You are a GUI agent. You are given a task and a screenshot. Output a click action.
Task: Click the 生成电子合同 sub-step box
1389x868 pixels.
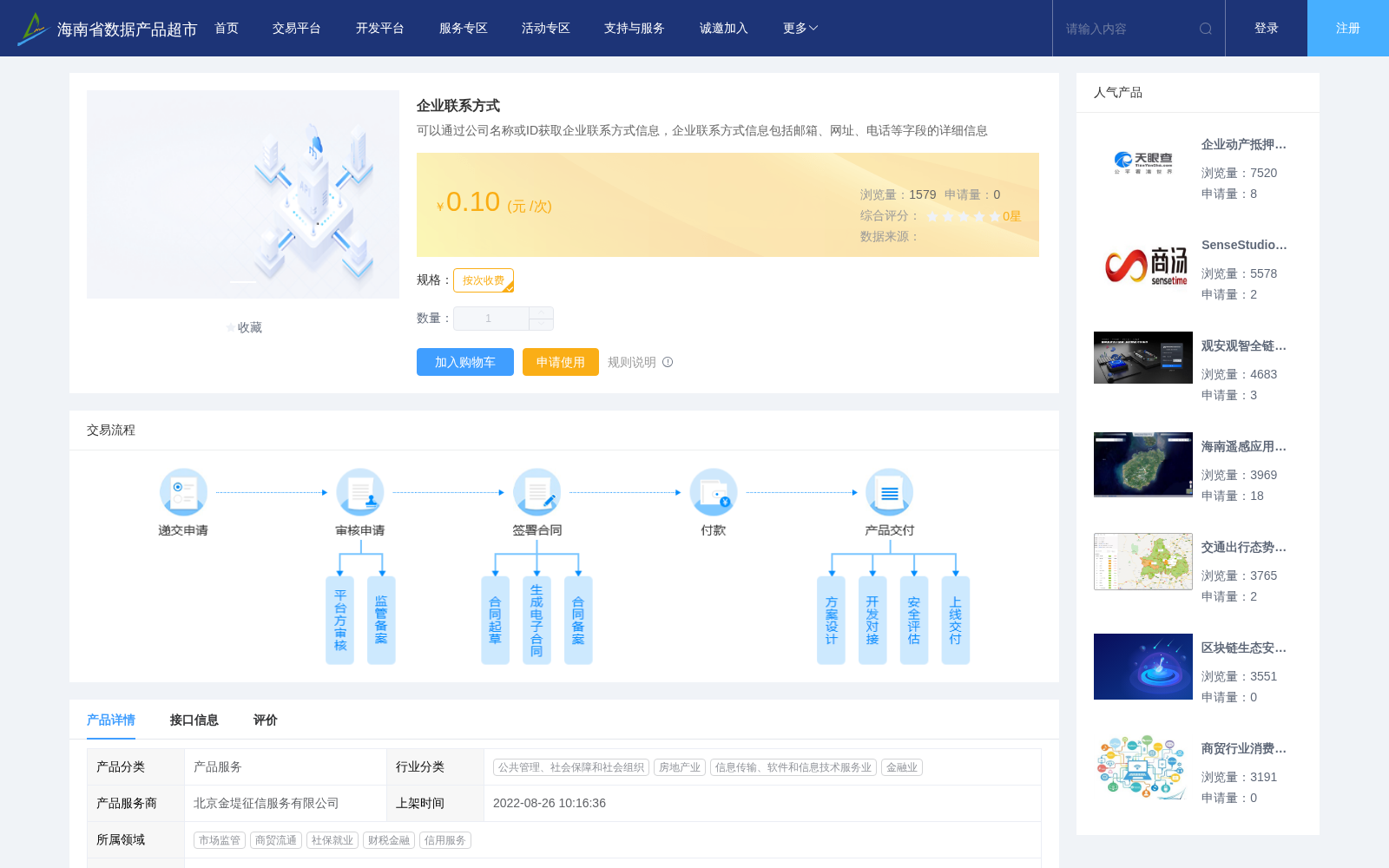pos(537,620)
